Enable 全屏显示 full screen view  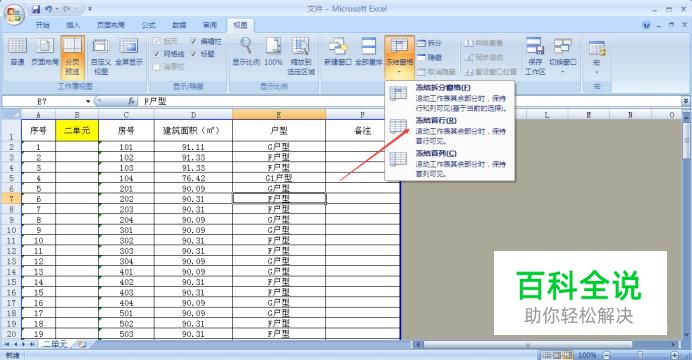[x=129, y=52]
